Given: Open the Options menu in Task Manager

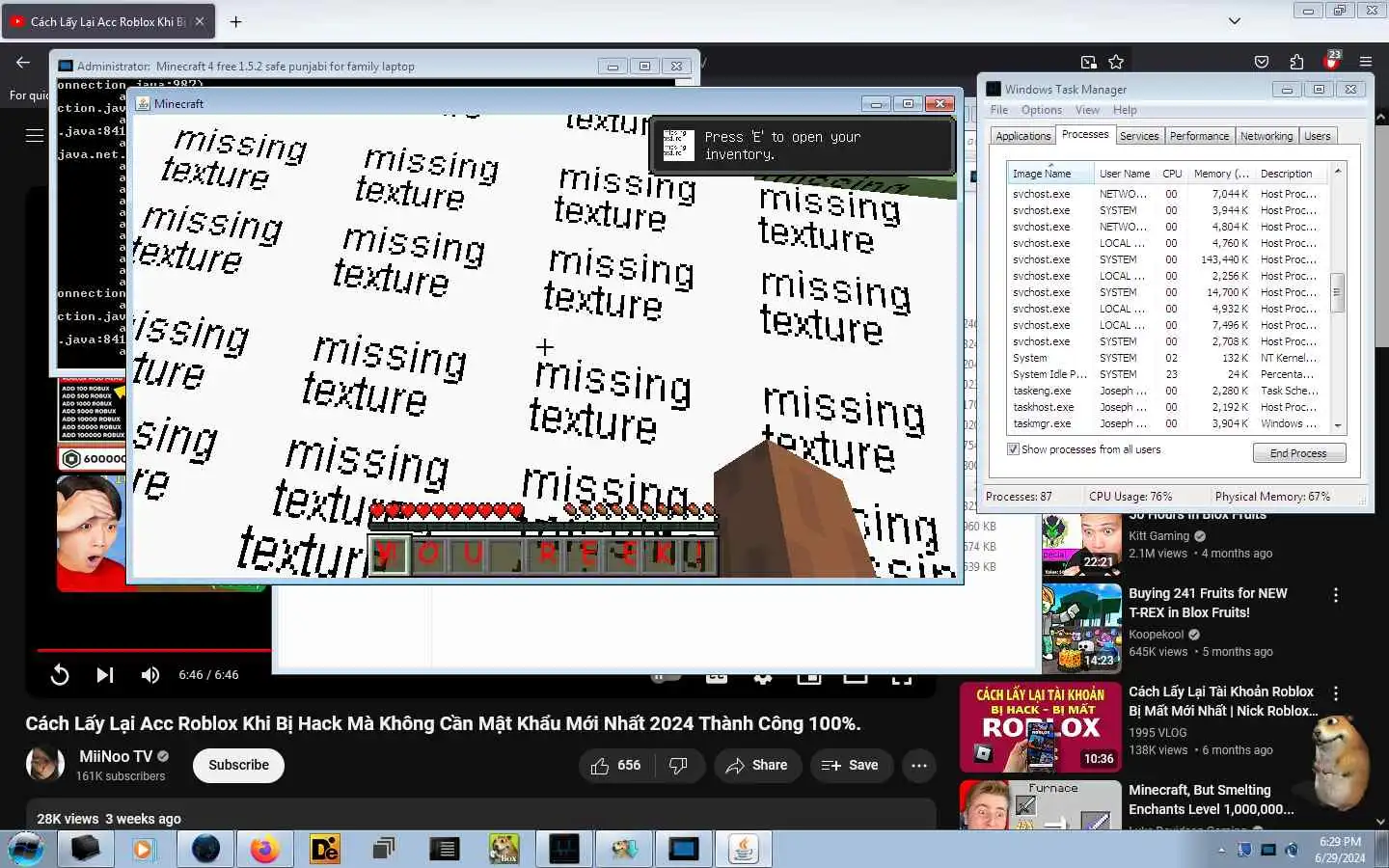Looking at the screenshot, I should coord(1041,110).
